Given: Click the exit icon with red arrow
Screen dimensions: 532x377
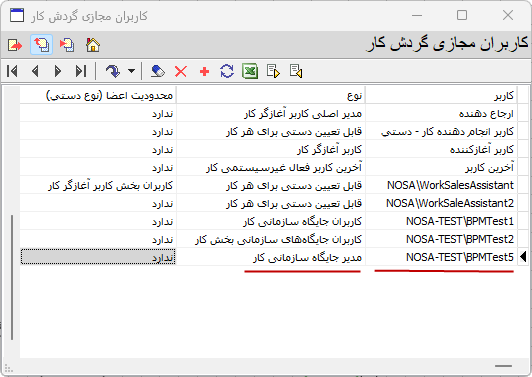Looking at the screenshot, I should click(15, 45).
